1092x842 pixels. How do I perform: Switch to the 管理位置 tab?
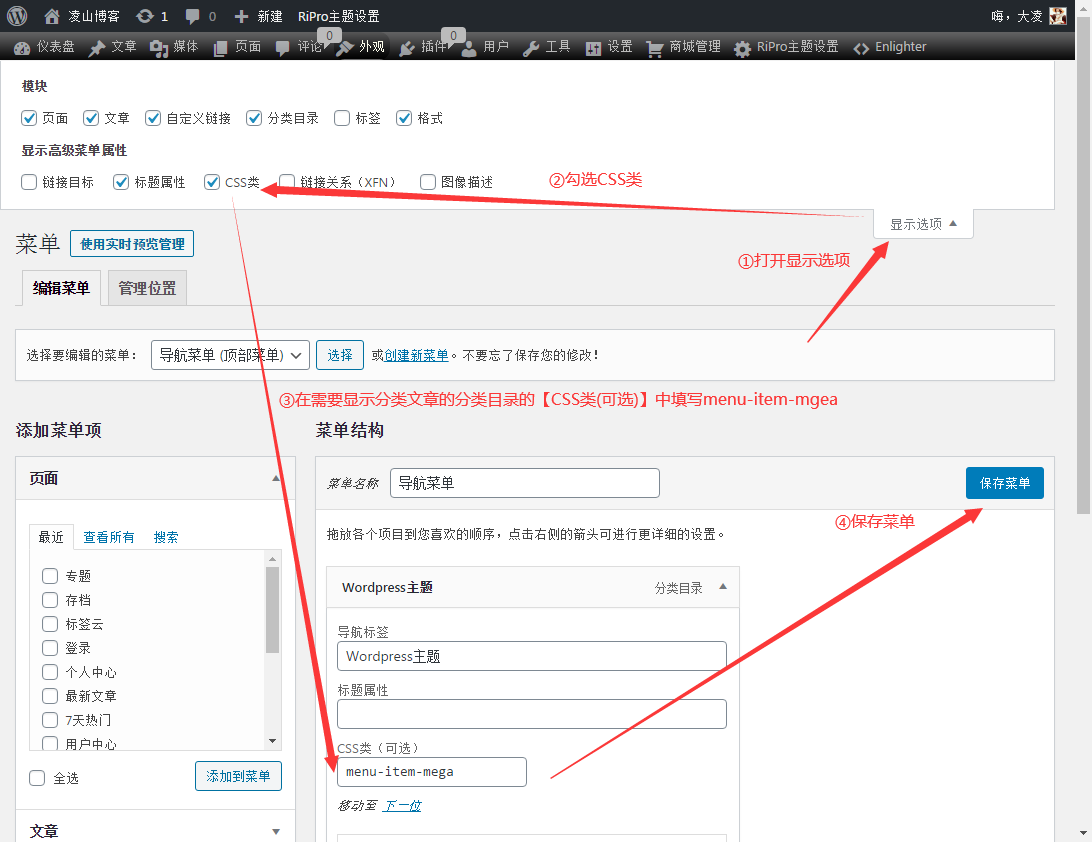(x=147, y=288)
